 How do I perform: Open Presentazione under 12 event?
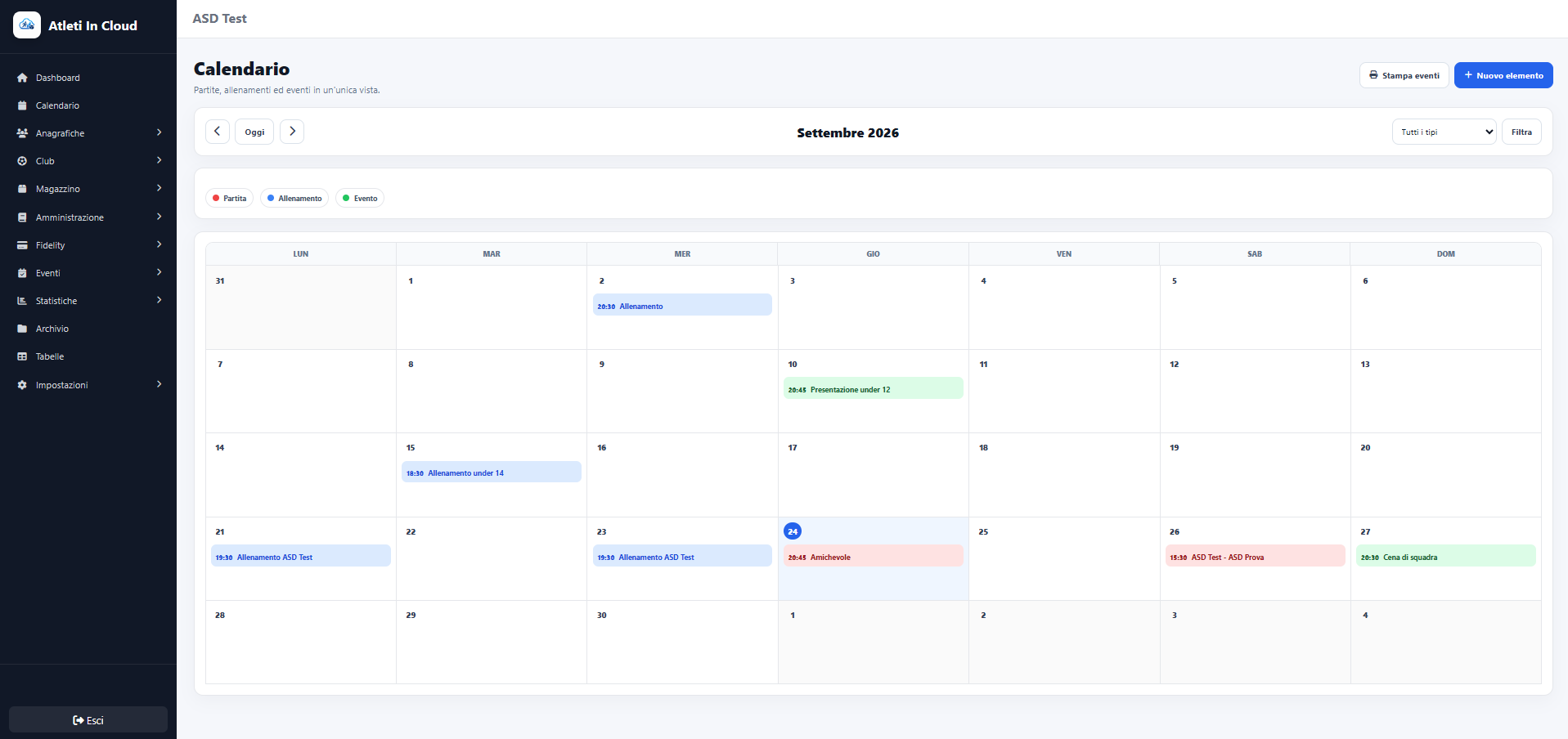(x=873, y=389)
